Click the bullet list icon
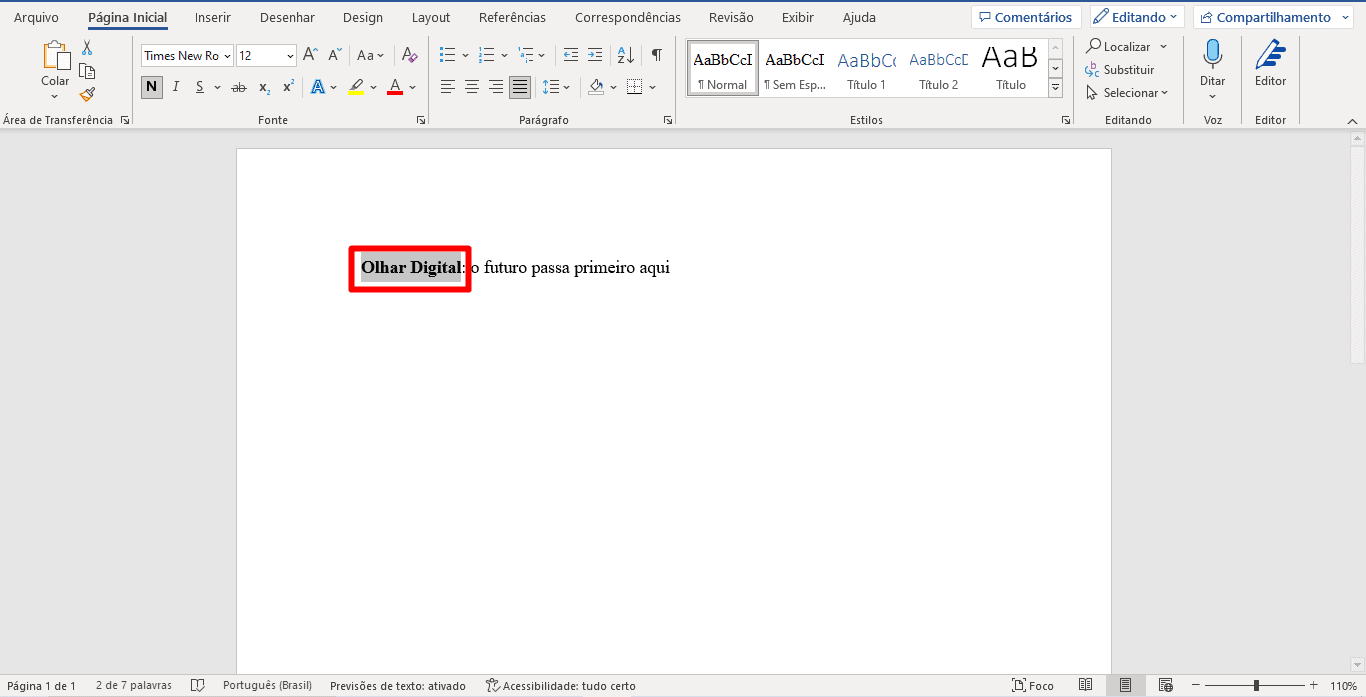Image resolution: width=1366 pixels, height=697 pixels. tap(447, 55)
